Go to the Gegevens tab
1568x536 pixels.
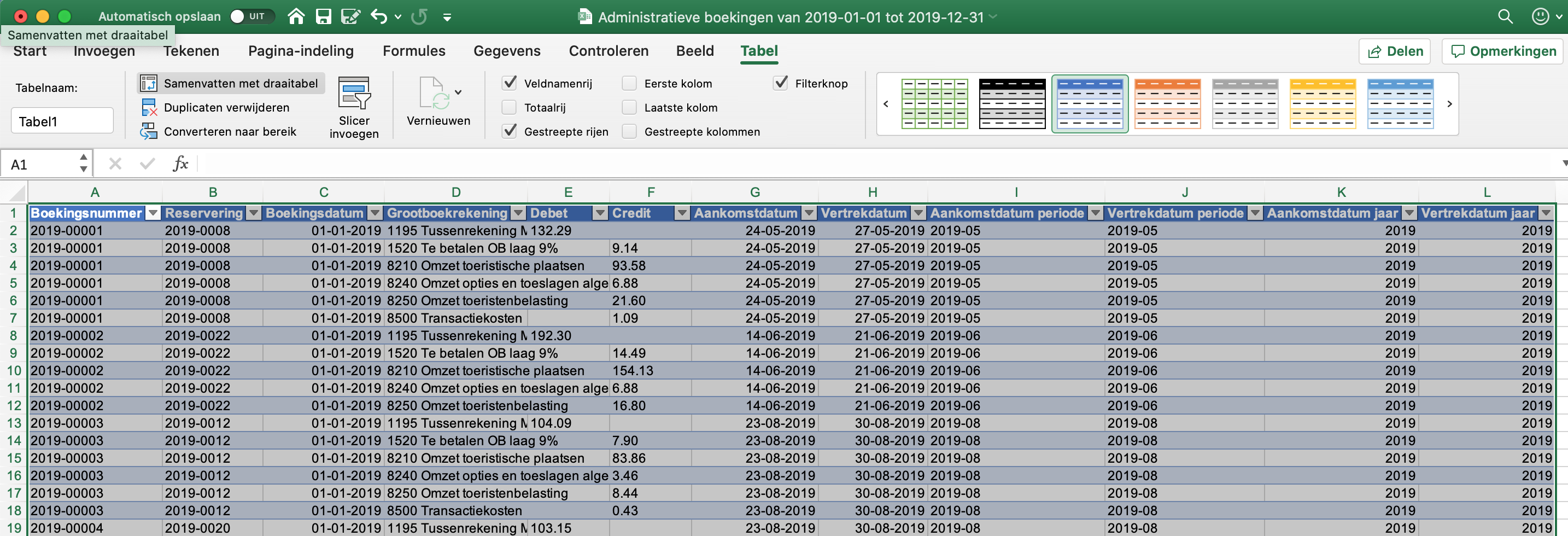[x=507, y=51]
